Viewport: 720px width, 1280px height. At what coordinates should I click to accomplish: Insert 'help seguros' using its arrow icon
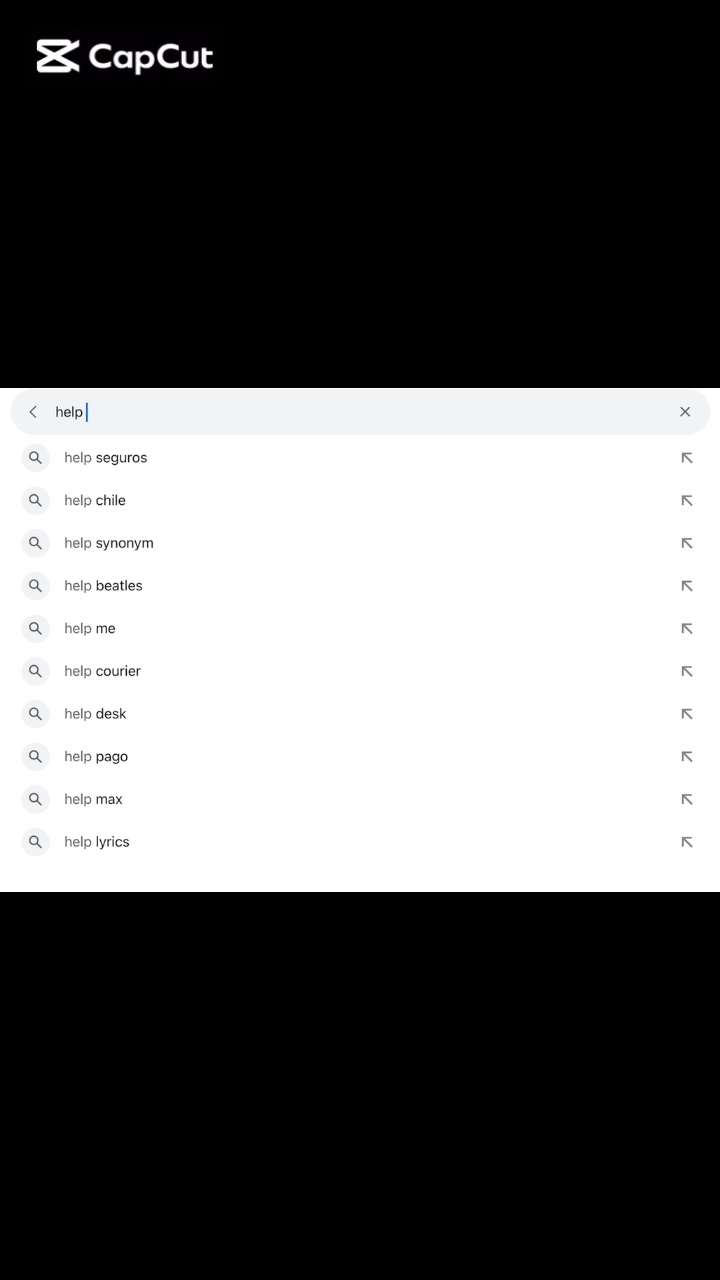[x=687, y=458]
